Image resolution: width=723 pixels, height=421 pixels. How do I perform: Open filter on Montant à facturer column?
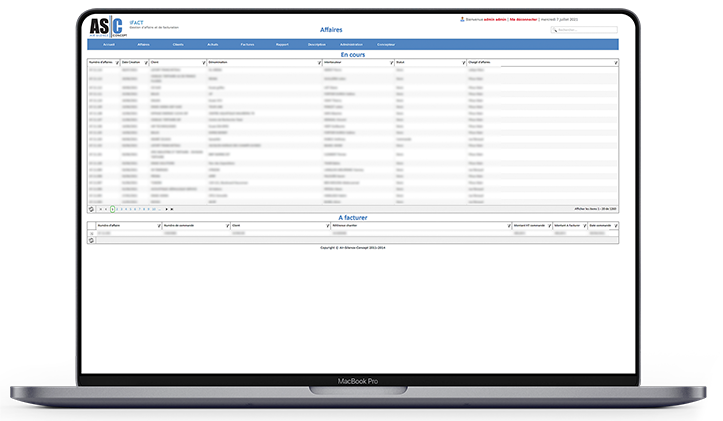(x=585, y=226)
